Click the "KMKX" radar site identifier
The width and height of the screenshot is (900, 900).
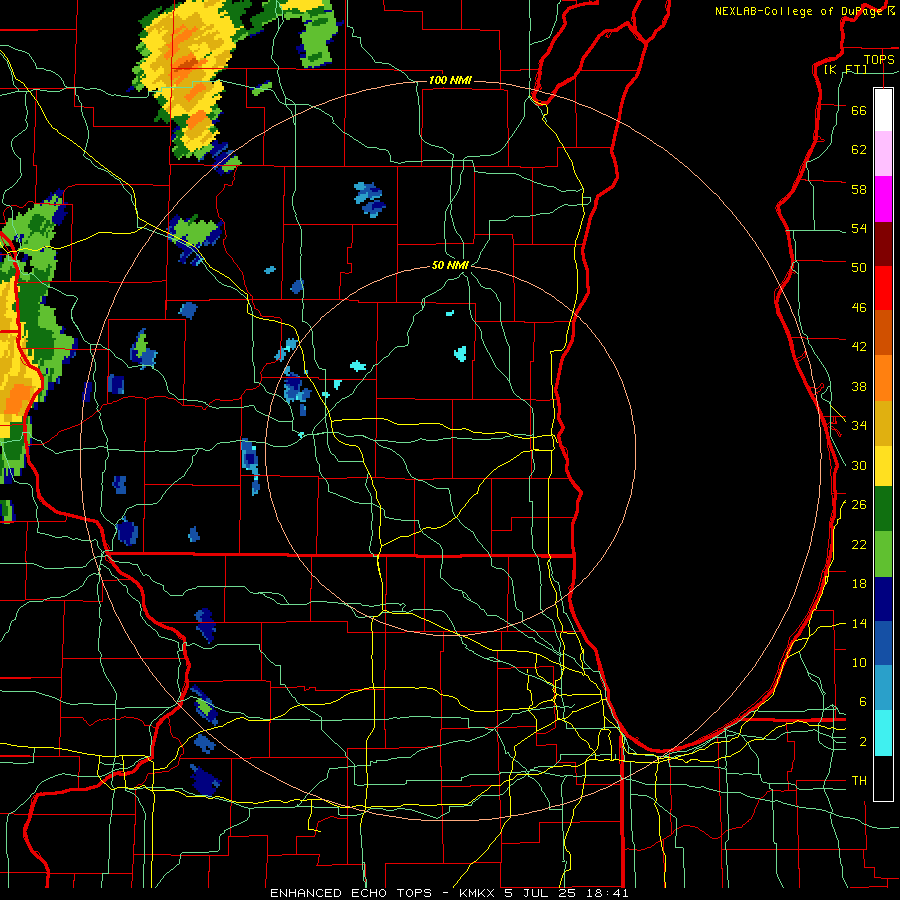click(478, 893)
